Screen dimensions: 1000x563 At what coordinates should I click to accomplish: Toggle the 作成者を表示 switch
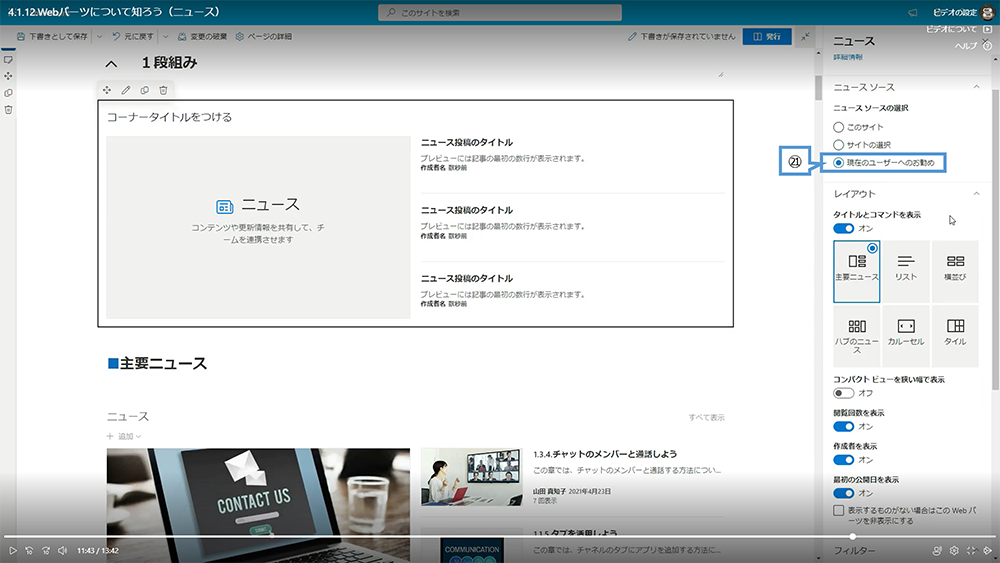coord(844,460)
